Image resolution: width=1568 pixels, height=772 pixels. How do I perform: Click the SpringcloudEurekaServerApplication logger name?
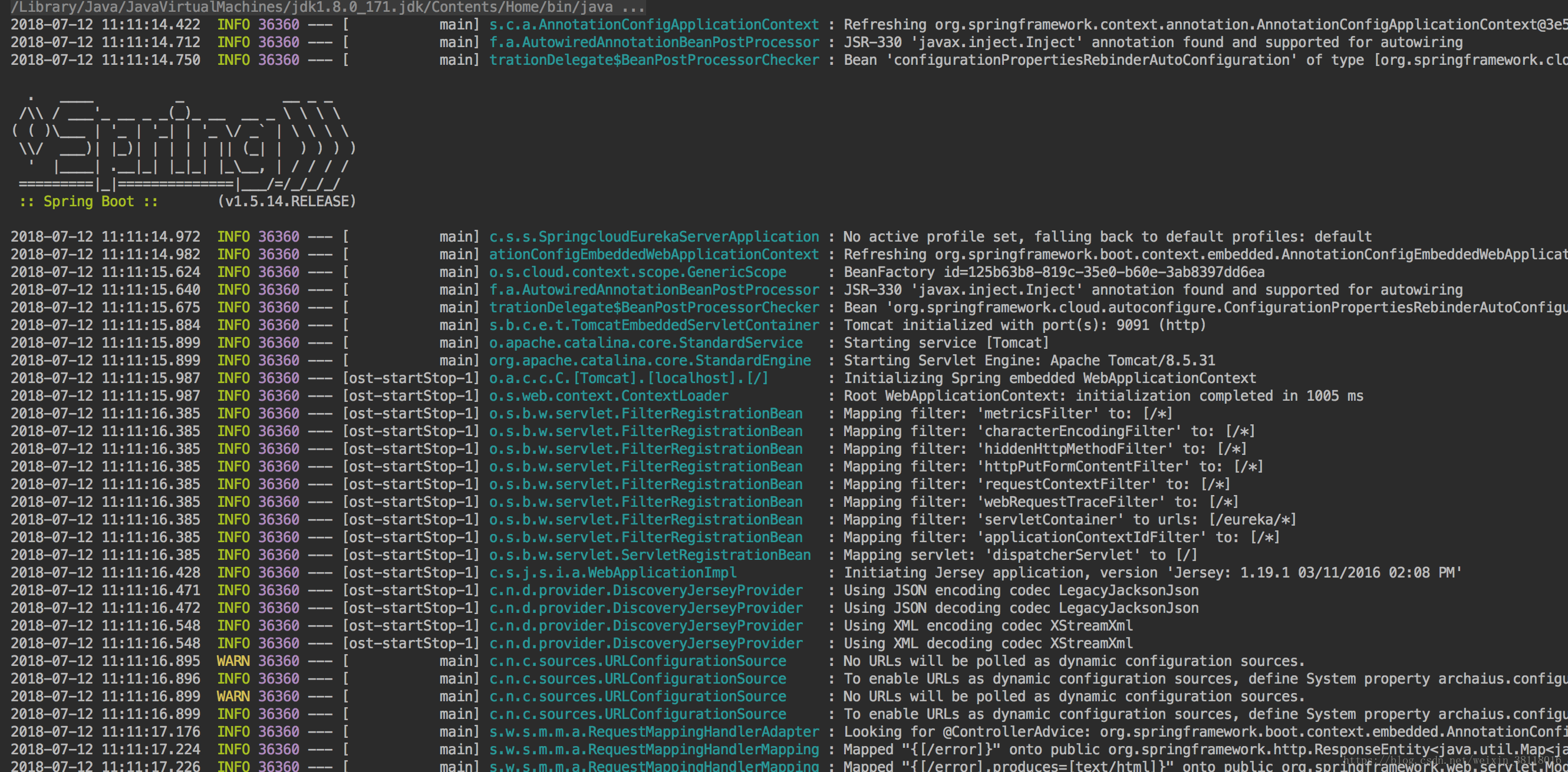[x=654, y=237]
